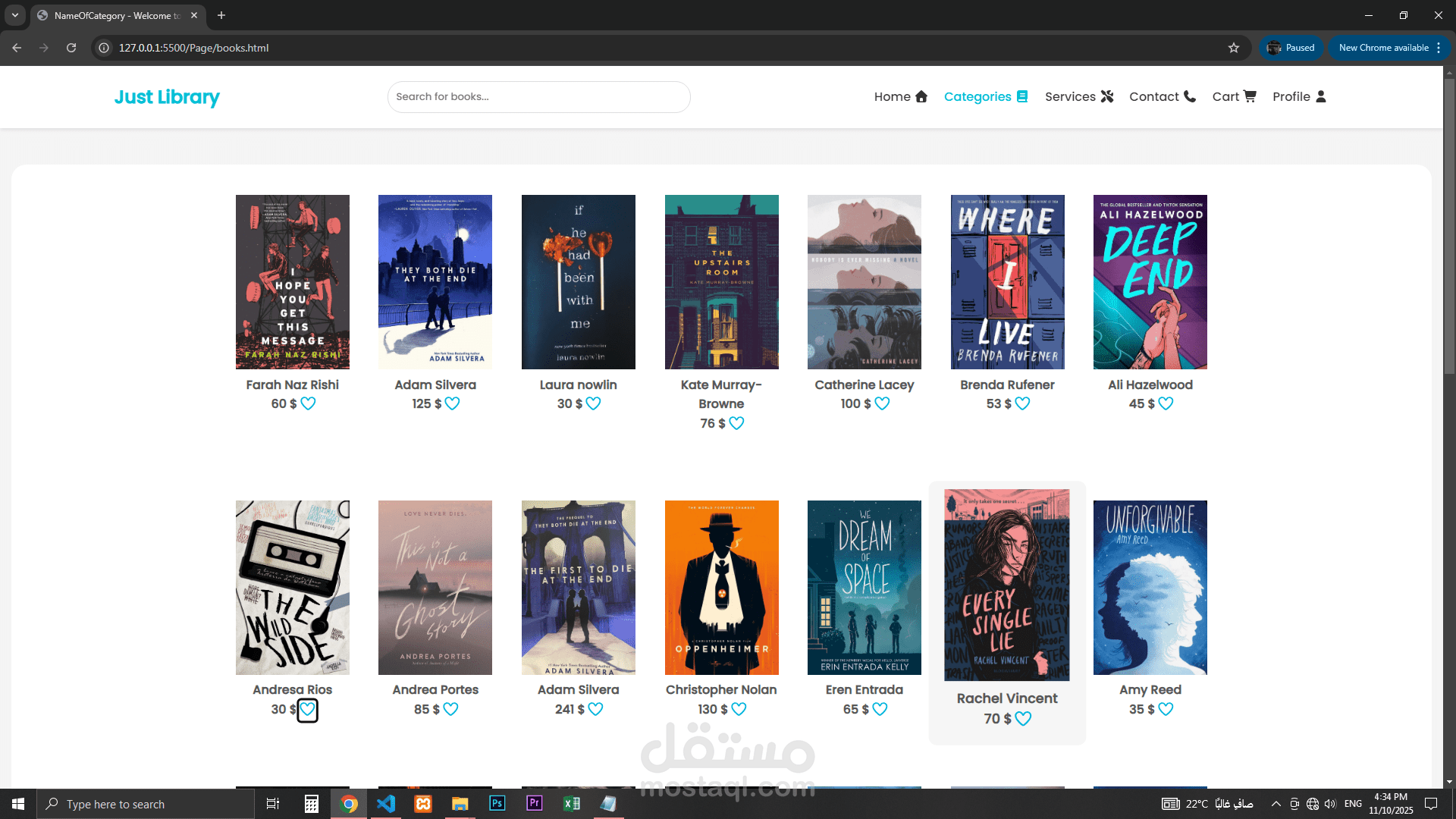1456x819 pixels.
Task: Click the Rachel Vincent author name
Action: pos(1007,698)
